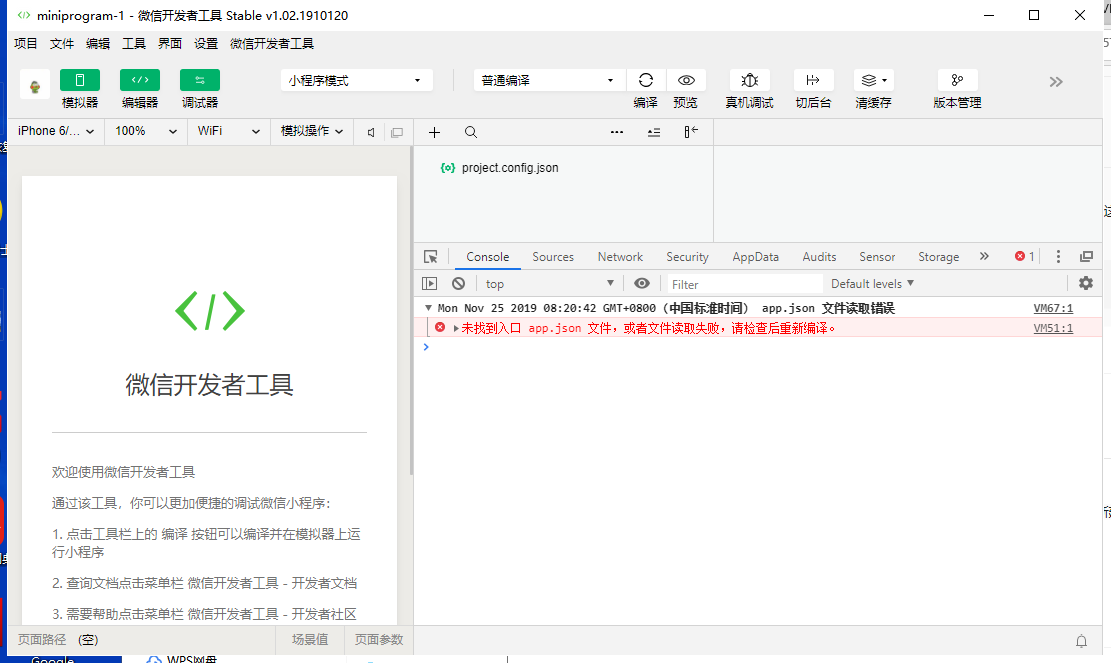Open 版本管理 version control
1111x663 pixels.
(957, 80)
